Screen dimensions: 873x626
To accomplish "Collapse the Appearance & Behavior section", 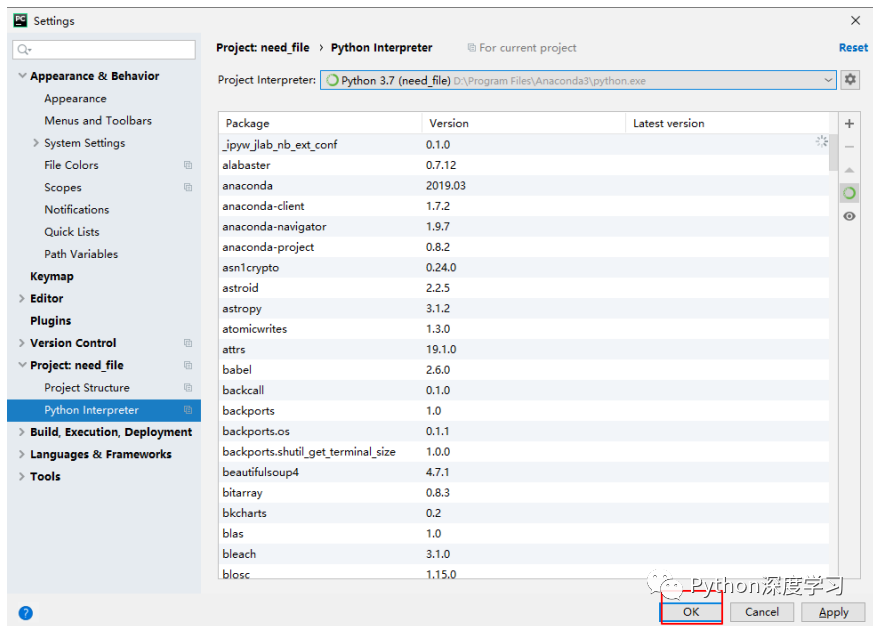I will click(x=22, y=76).
